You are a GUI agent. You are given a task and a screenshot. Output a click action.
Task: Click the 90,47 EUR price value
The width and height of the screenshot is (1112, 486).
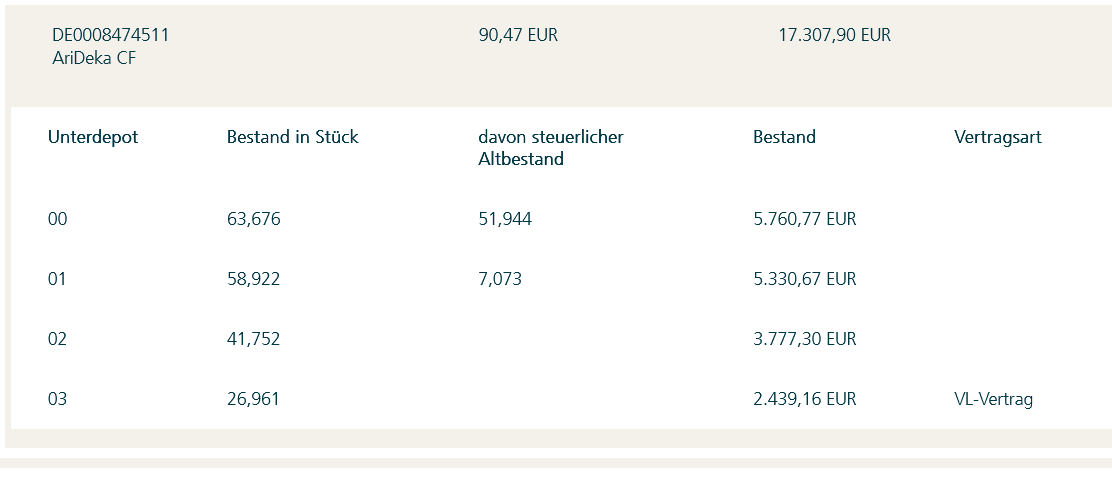(x=518, y=36)
